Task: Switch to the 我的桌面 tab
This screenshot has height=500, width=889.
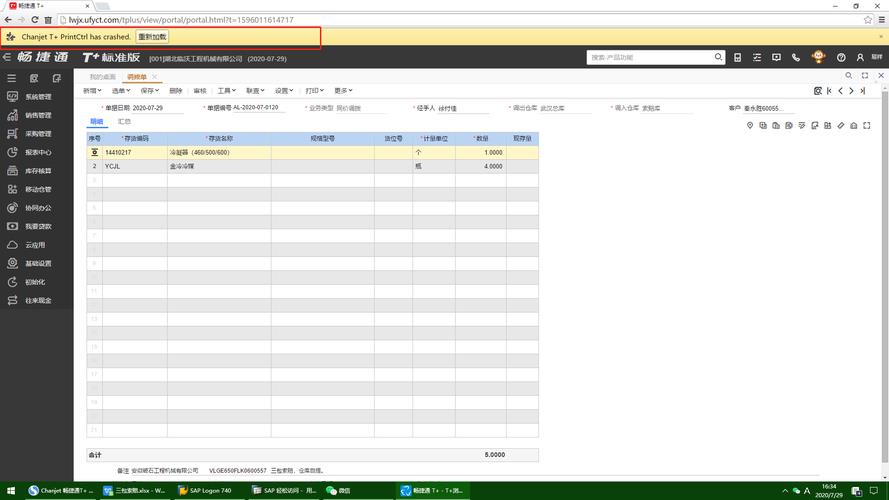Action: pyautogui.click(x=103, y=77)
